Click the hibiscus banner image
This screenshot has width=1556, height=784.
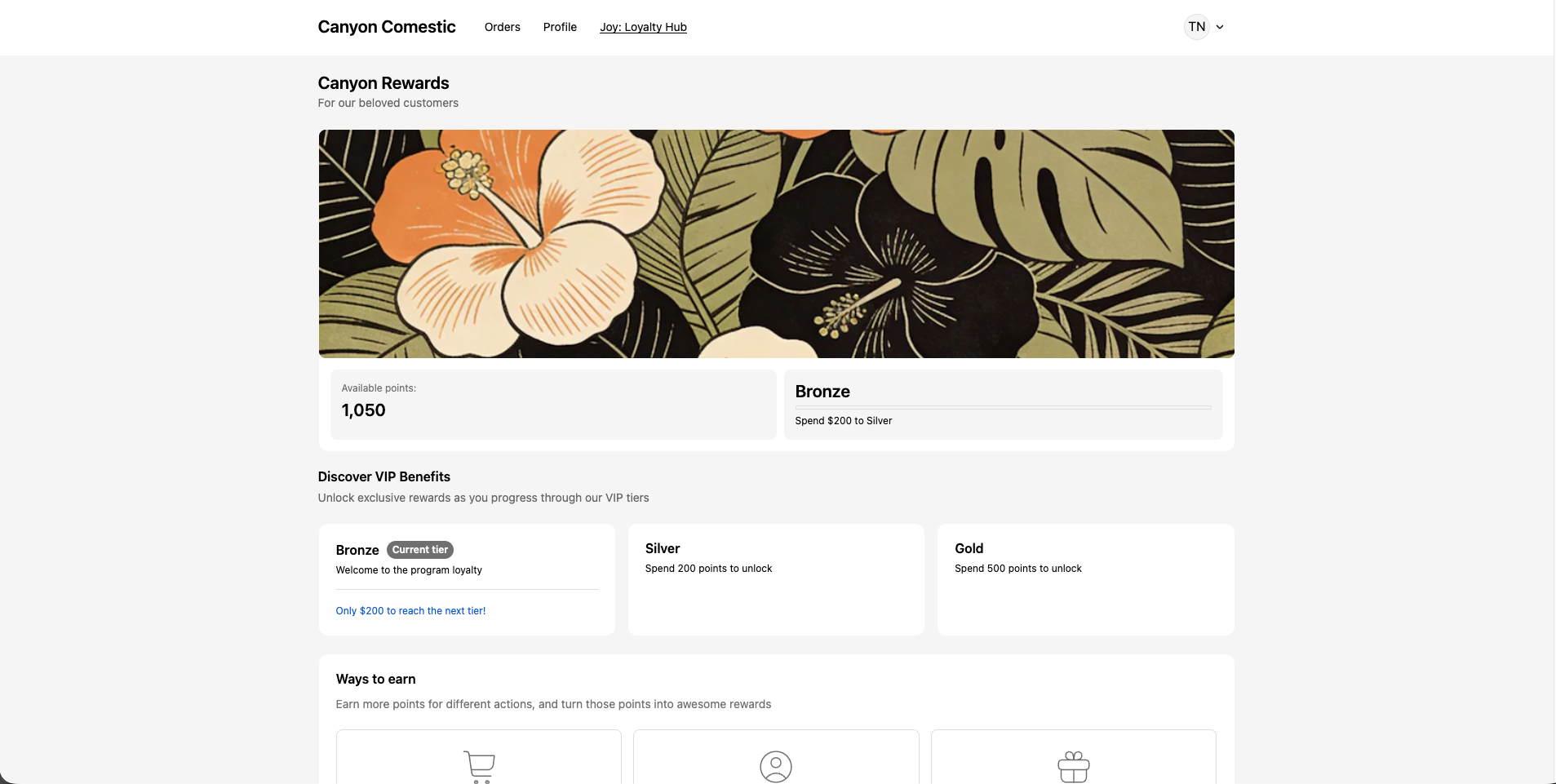(x=775, y=243)
